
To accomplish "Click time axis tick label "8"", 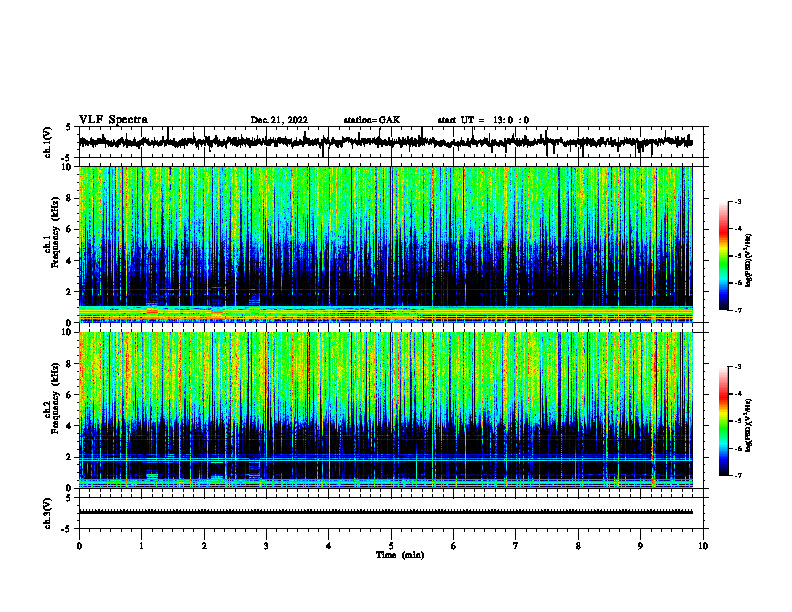I will [x=578, y=546].
